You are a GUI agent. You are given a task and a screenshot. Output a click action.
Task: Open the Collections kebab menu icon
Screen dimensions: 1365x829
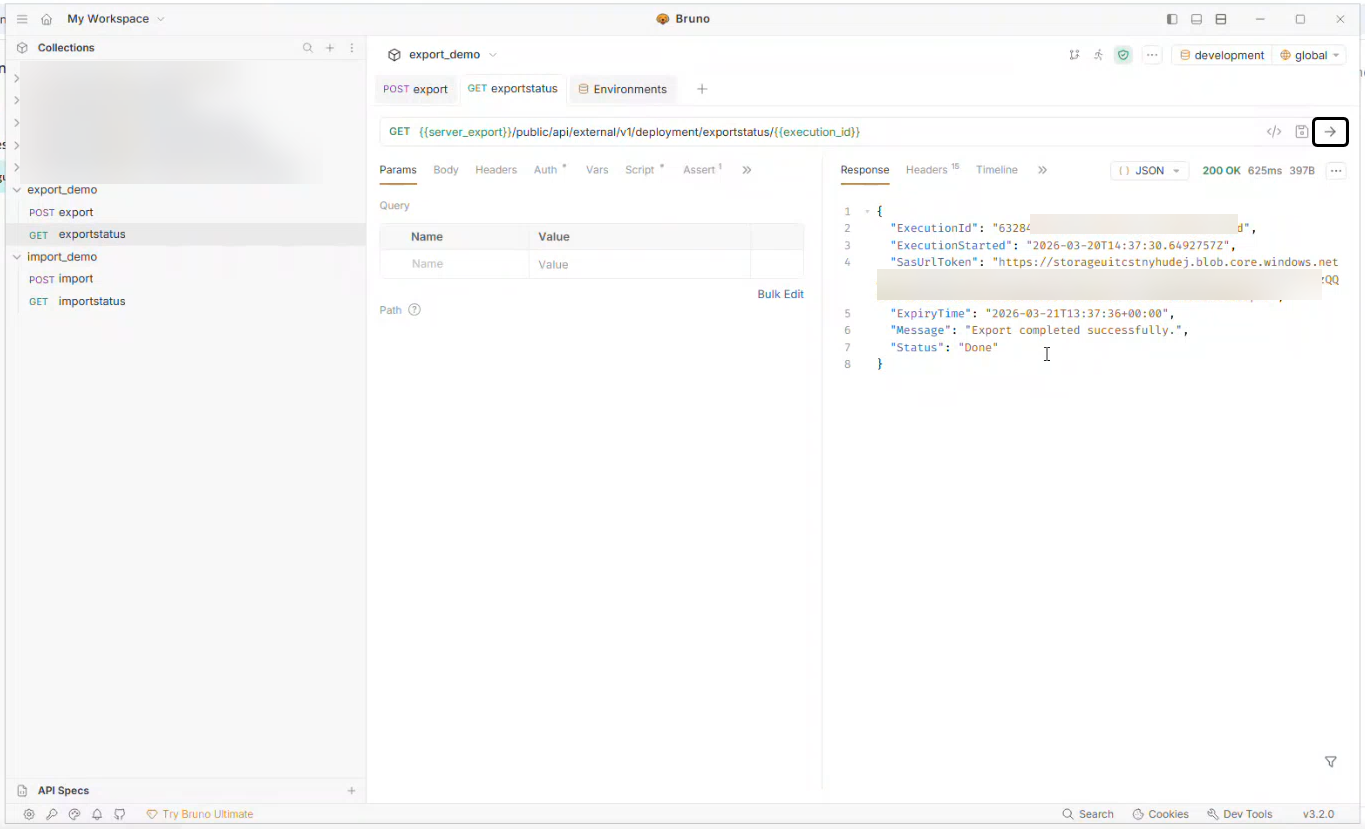(351, 48)
